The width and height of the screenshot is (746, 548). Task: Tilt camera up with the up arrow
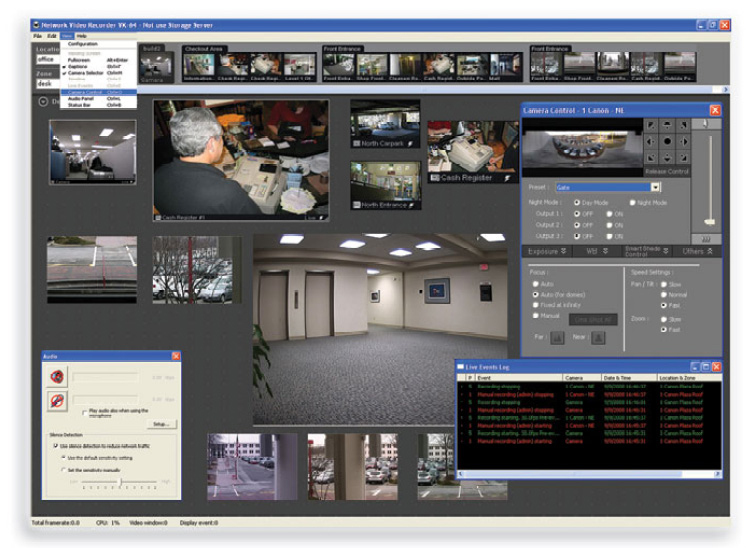(x=667, y=125)
